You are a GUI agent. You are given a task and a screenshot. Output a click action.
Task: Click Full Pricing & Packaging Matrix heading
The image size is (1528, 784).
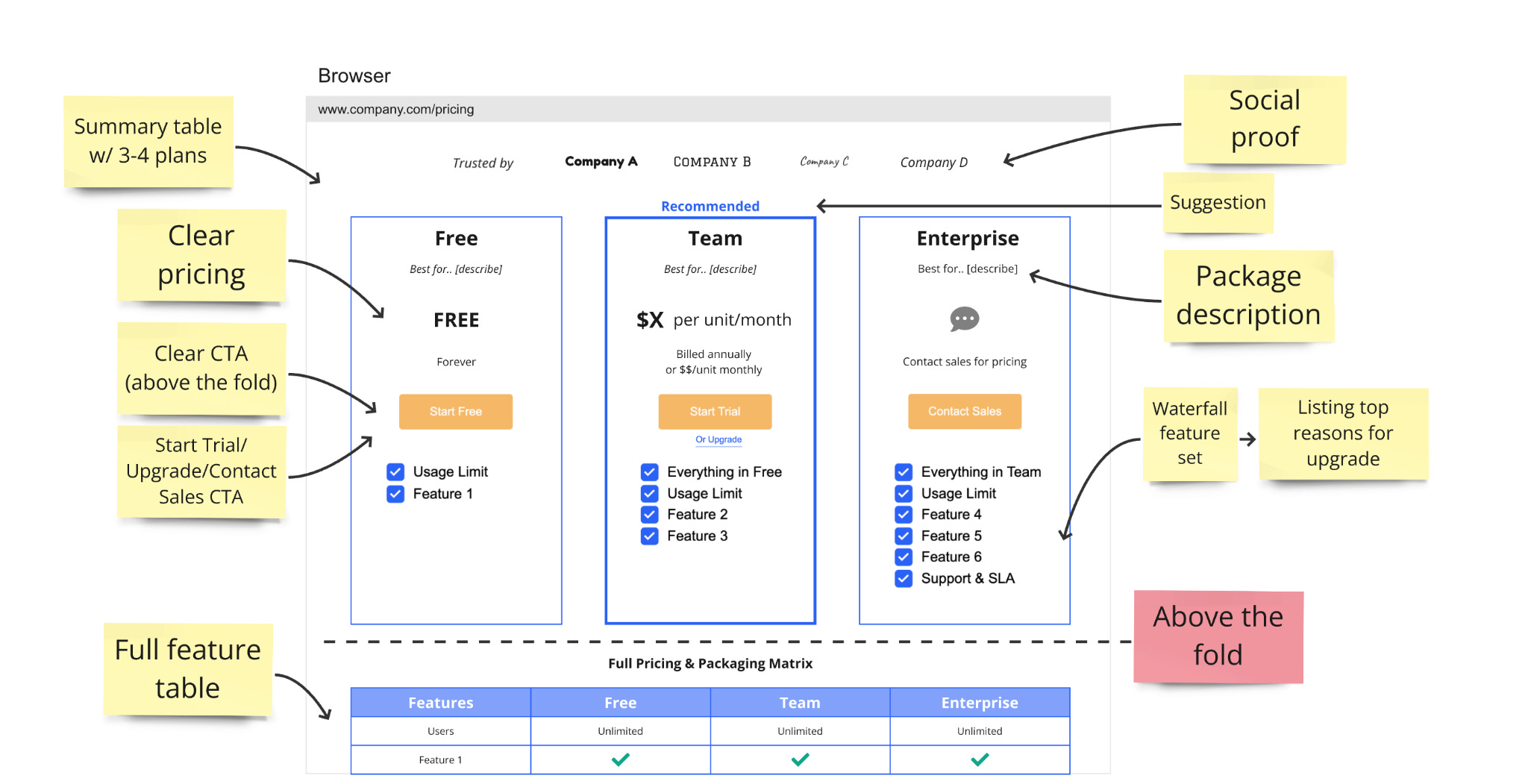tap(710, 663)
